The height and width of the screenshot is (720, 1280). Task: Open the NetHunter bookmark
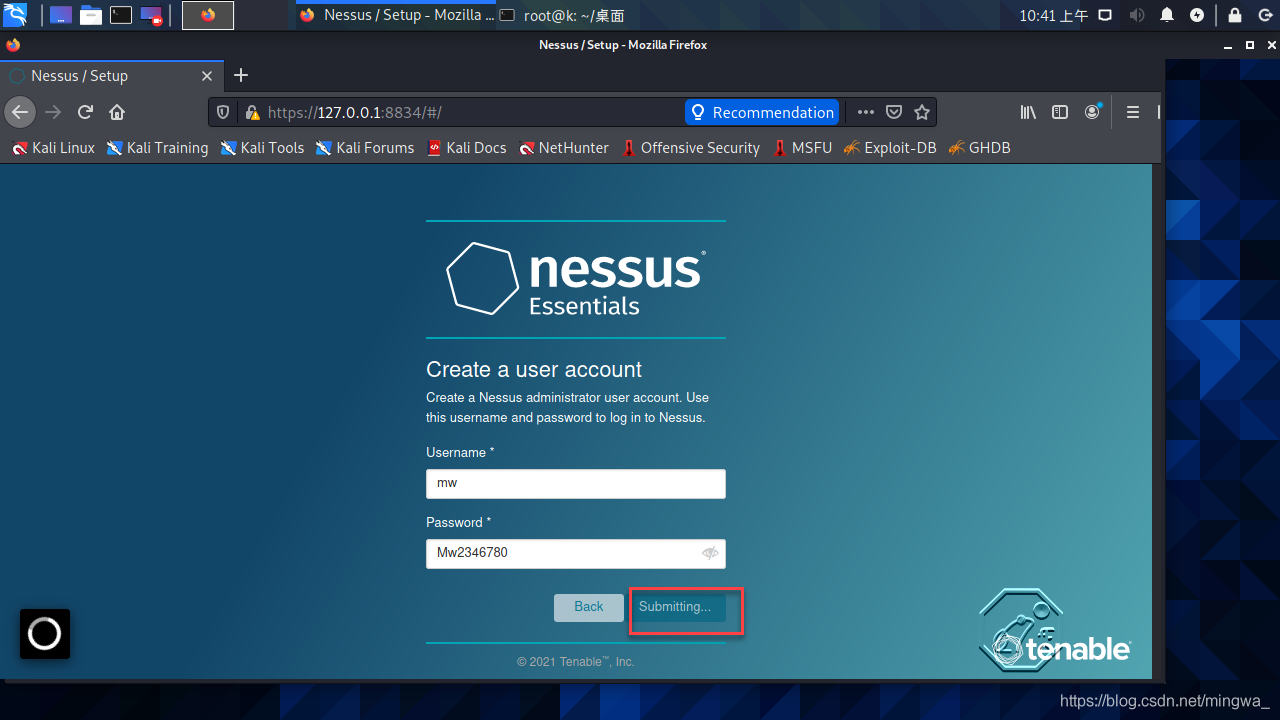coord(563,148)
